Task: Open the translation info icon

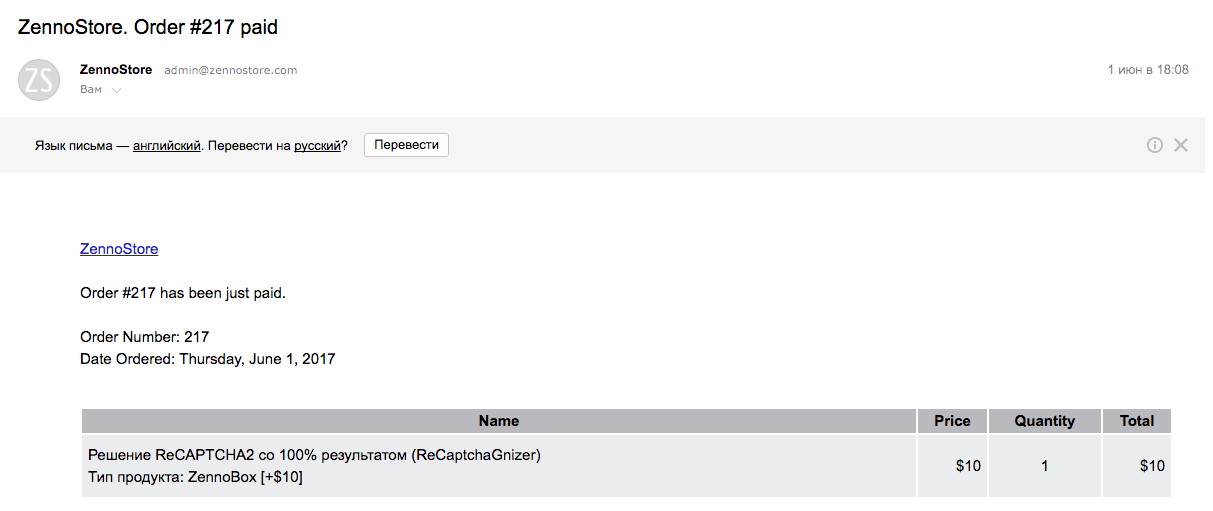Action: point(1155,145)
